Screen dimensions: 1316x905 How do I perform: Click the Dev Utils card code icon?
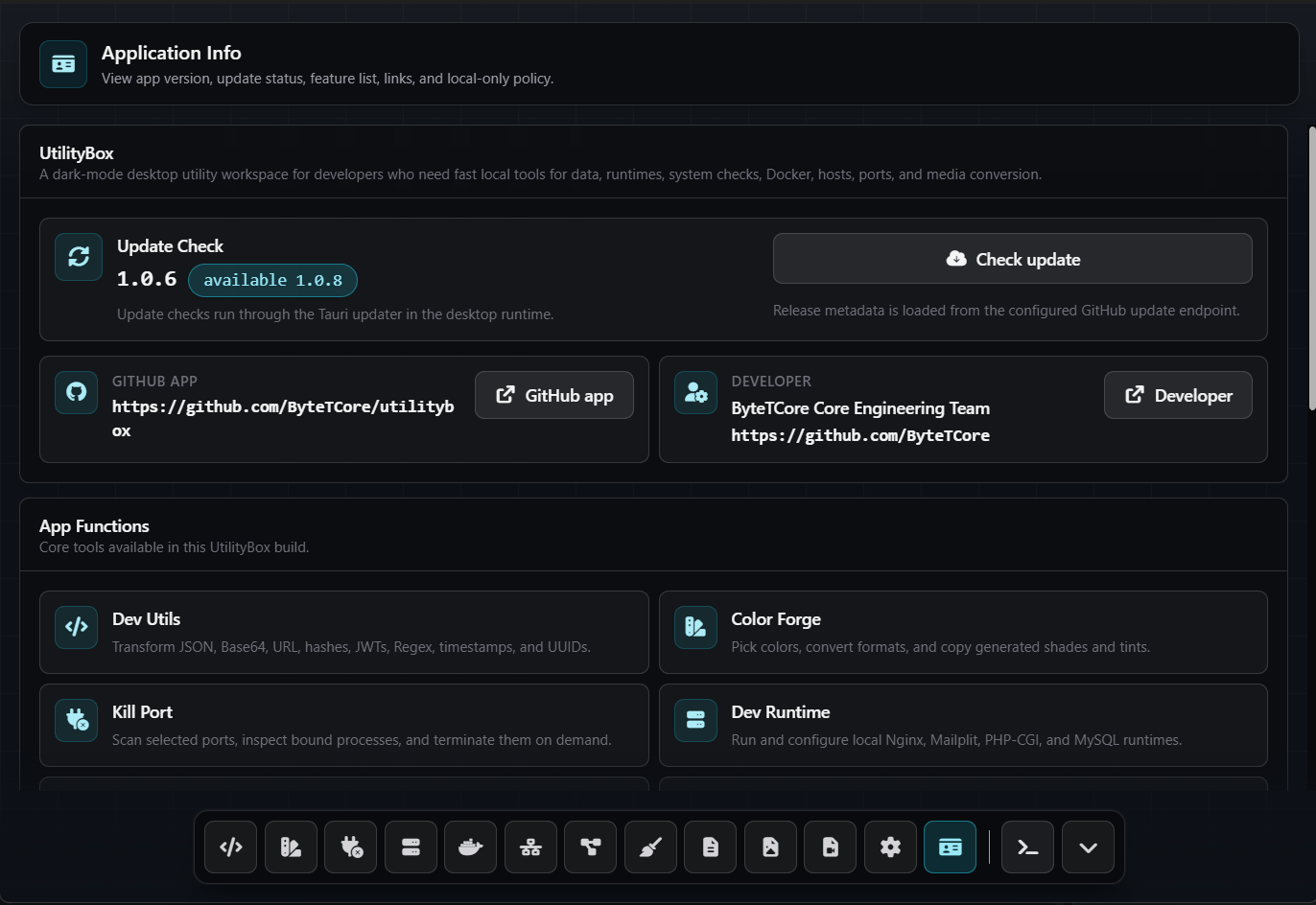coord(76,627)
